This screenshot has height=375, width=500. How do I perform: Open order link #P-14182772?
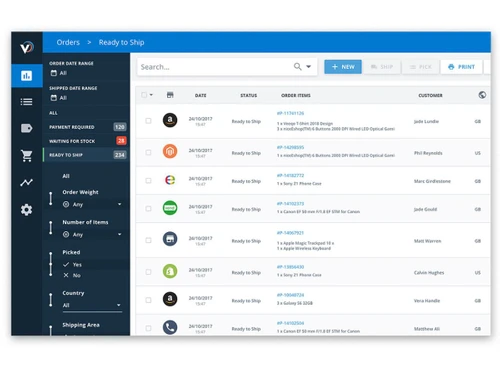coord(290,175)
